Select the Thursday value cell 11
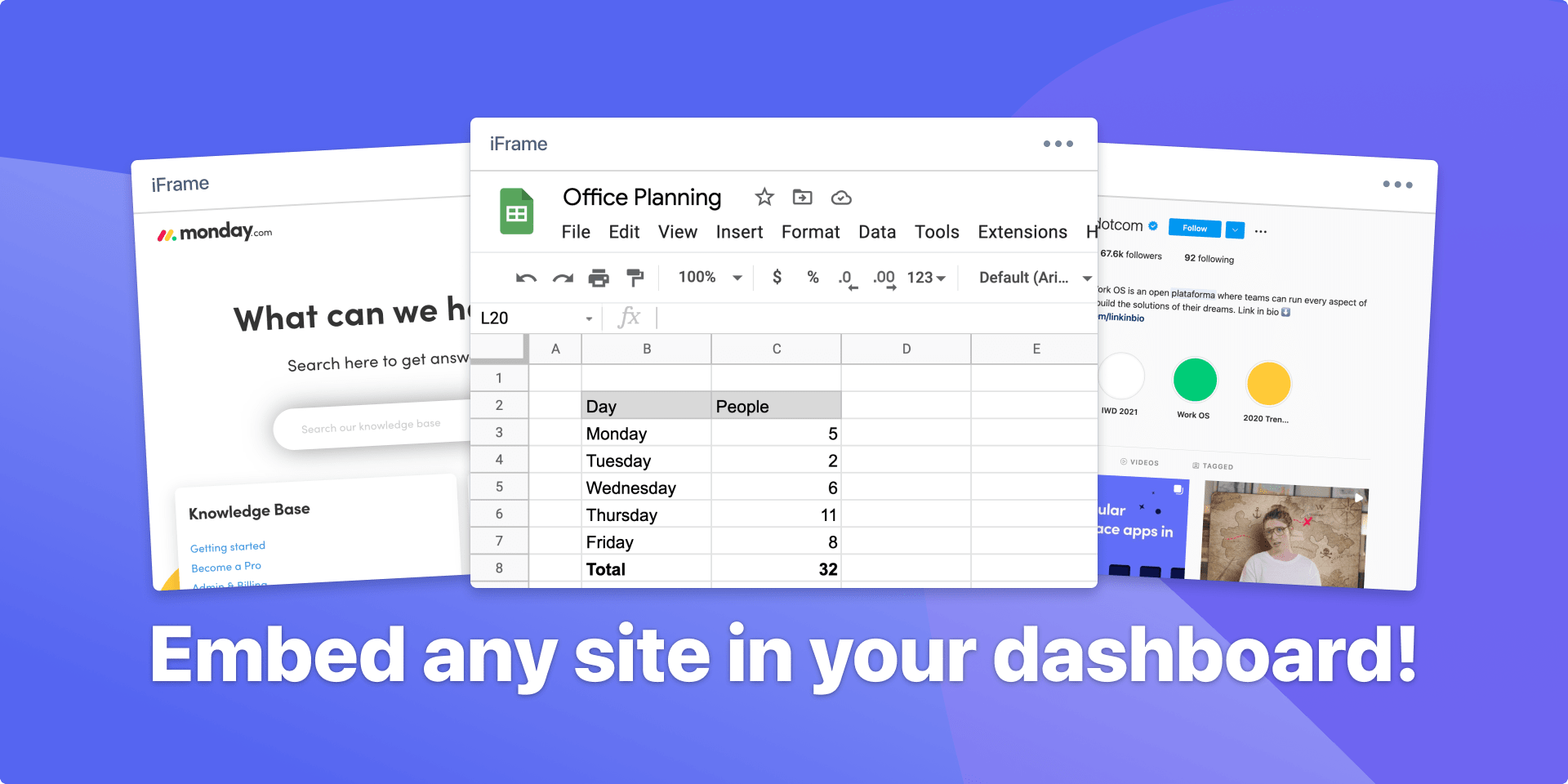Viewport: 1568px width, 784px height. coord(776,514)
